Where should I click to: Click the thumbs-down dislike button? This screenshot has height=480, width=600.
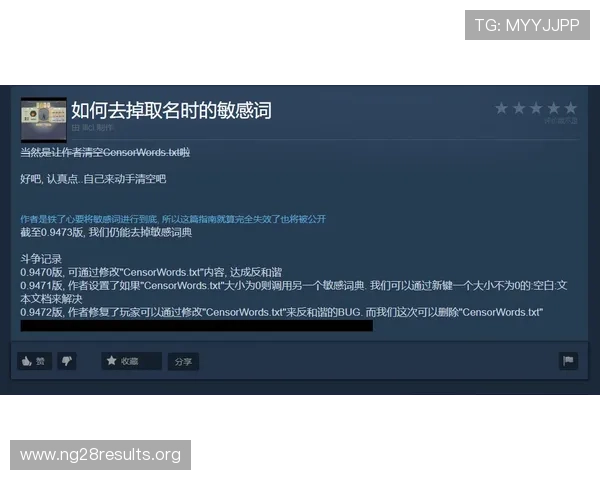pos(67,361)
